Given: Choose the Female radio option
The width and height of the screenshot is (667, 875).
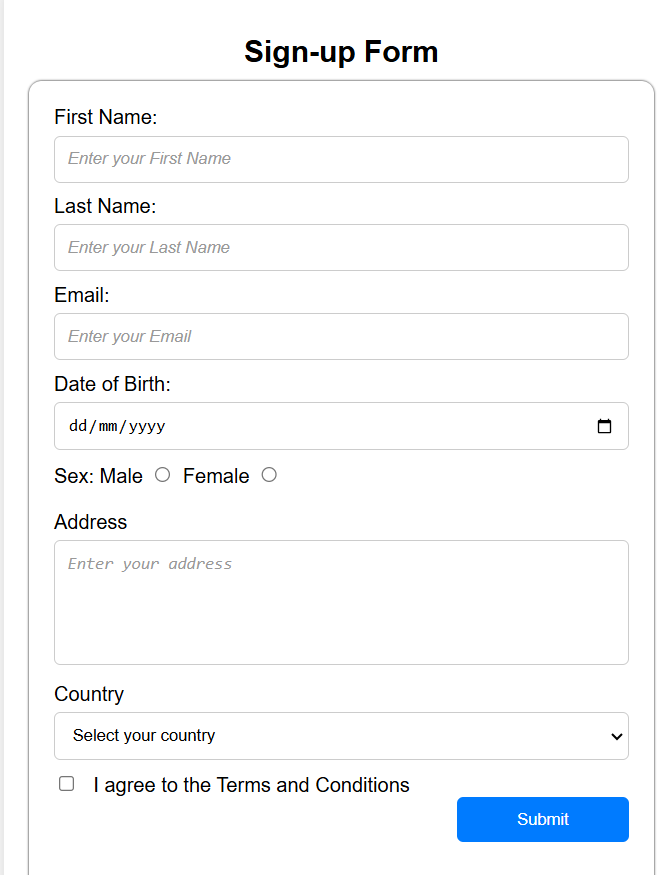Looking at the screenshot, I should (269, 475).
